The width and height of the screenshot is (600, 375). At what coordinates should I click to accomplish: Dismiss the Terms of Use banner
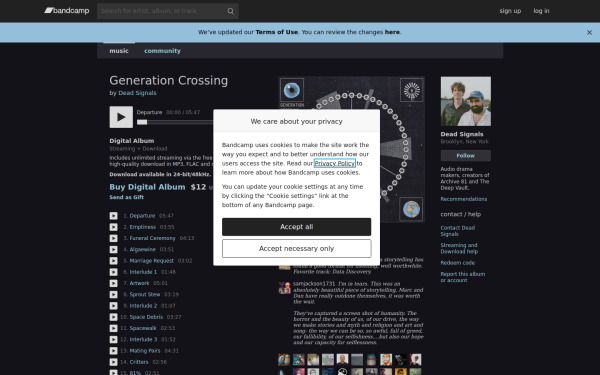(589, 33)
